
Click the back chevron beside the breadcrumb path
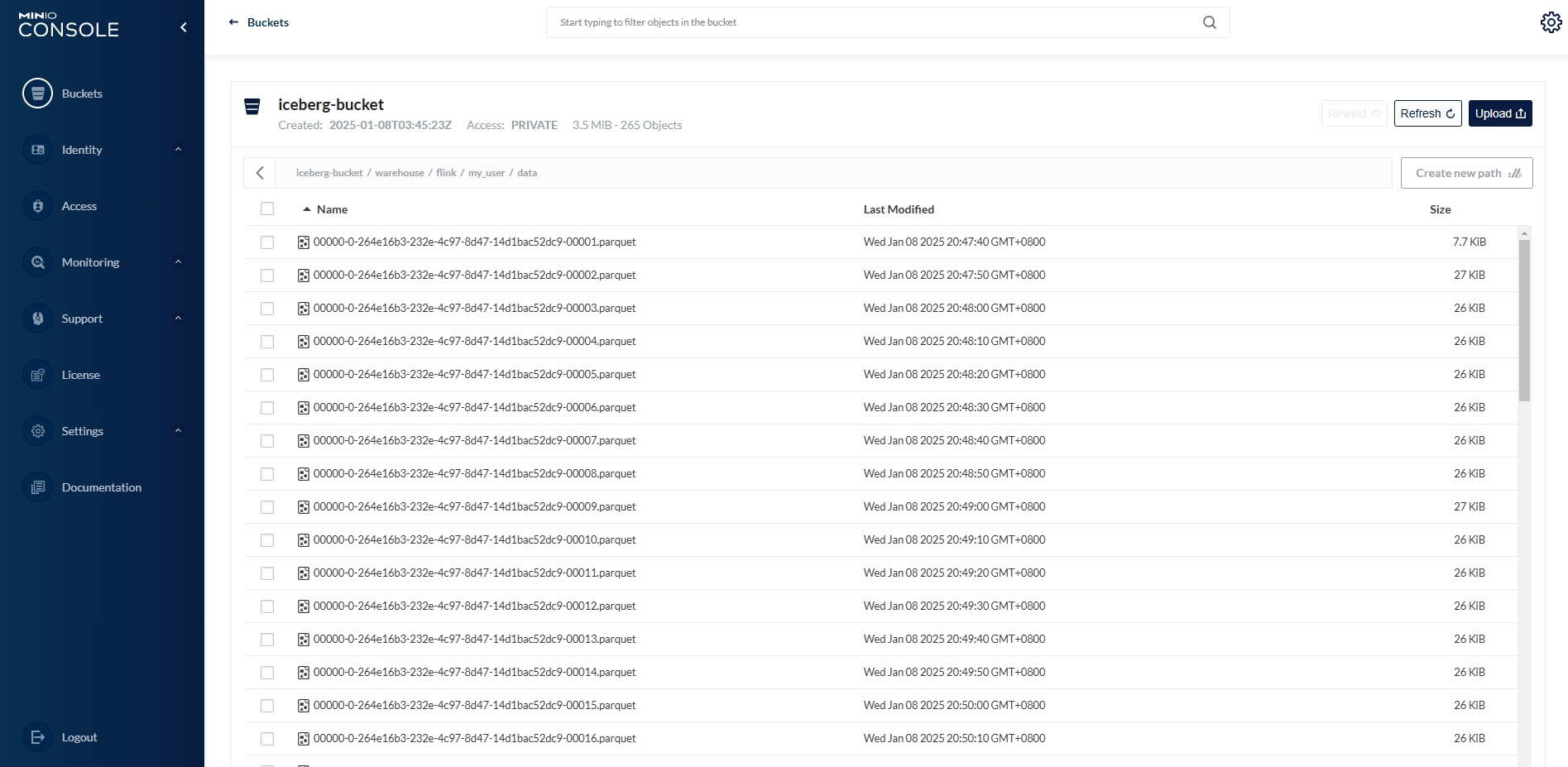pyautogui.click(x=260, y=173)
